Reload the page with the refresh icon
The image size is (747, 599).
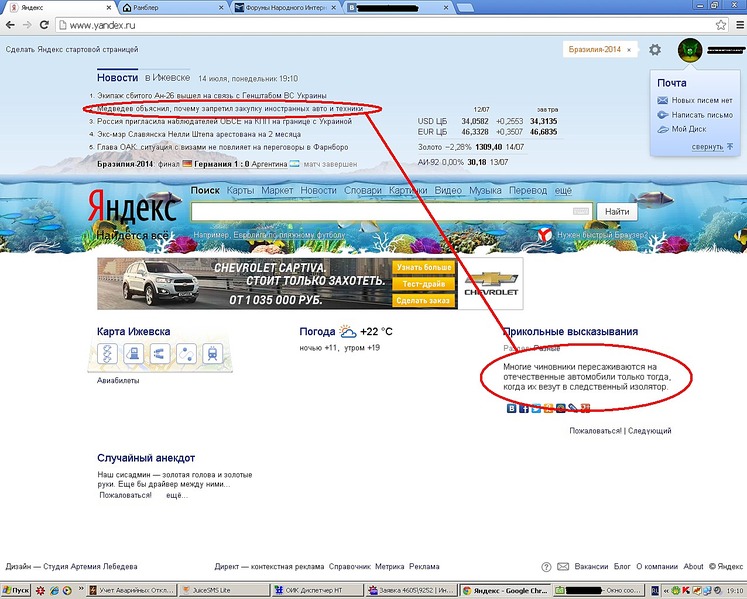[x=44, y=25]
